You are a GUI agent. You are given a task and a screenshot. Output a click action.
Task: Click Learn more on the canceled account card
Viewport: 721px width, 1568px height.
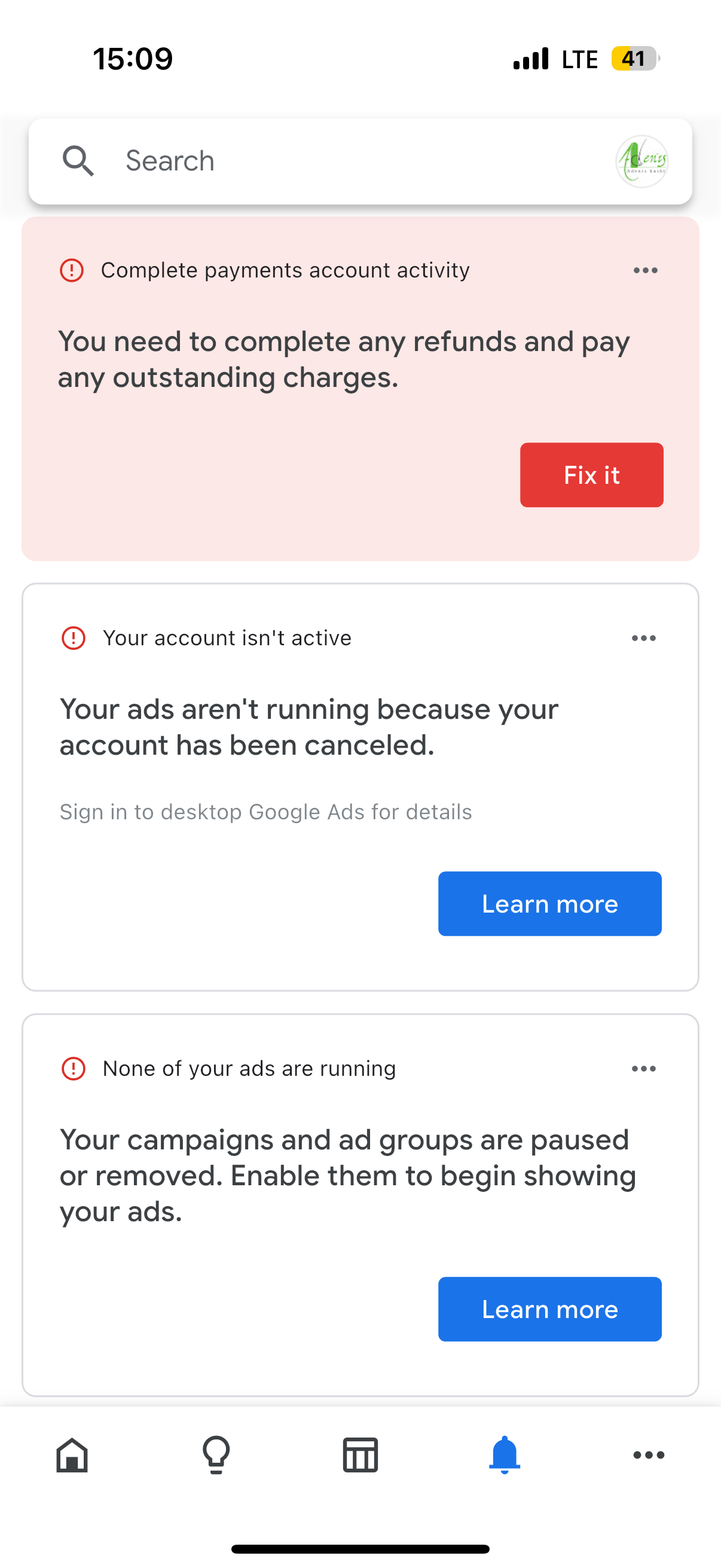click(x=550, y=903)
